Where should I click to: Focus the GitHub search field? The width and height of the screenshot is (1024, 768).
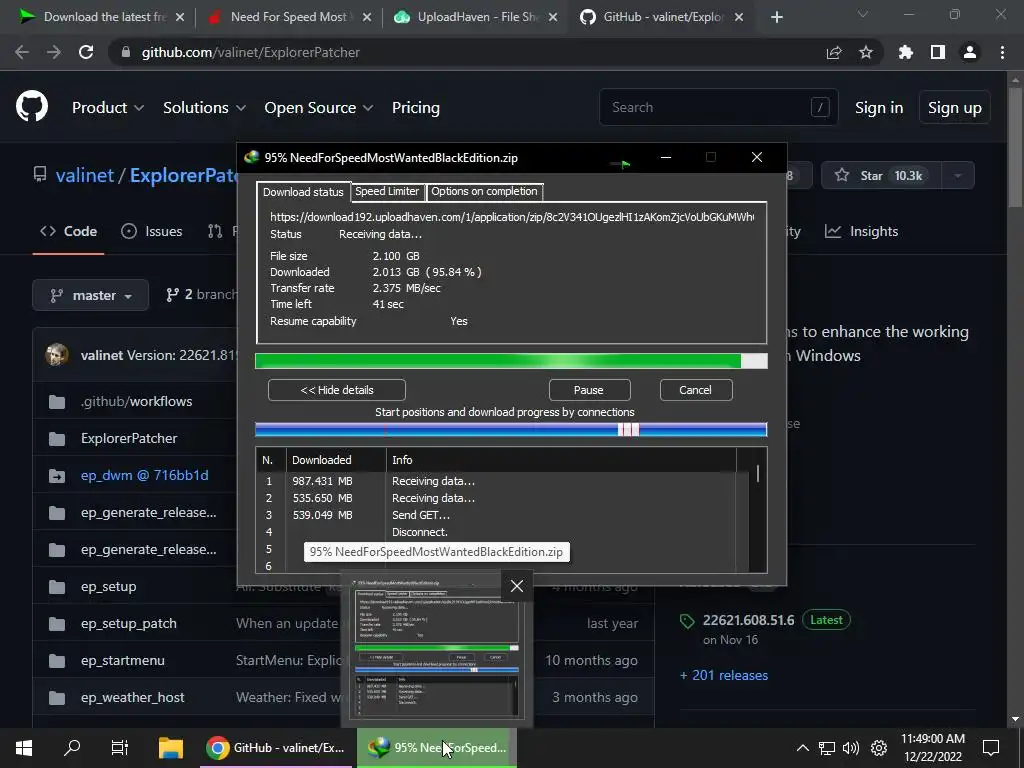pos(718,107)
